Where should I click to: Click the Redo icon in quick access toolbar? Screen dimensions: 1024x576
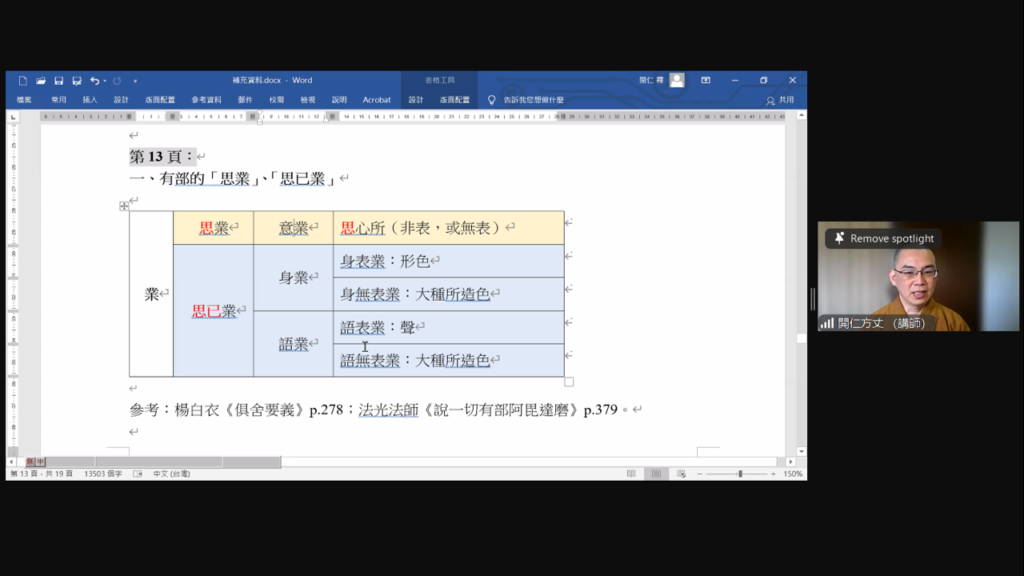pyautogui.click(x=117, y=81)
